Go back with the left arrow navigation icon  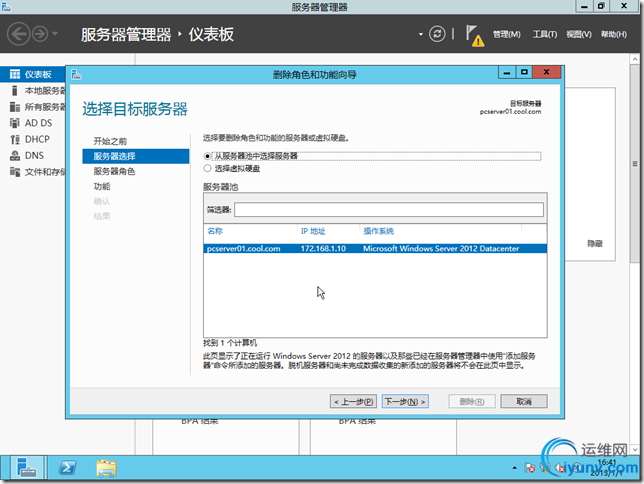point(18,34)
